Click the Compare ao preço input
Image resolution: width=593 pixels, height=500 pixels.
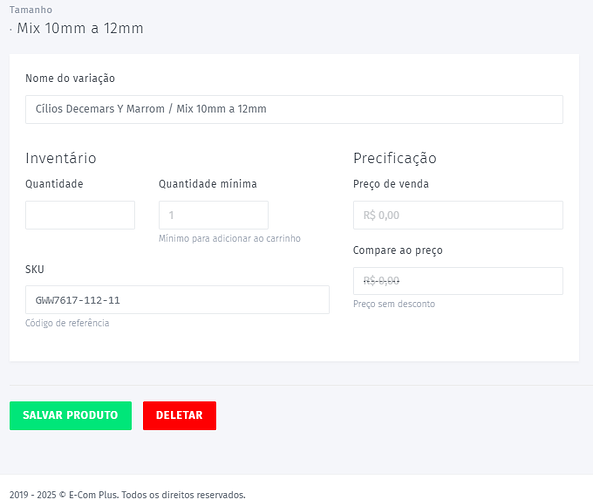pos(458,281)
